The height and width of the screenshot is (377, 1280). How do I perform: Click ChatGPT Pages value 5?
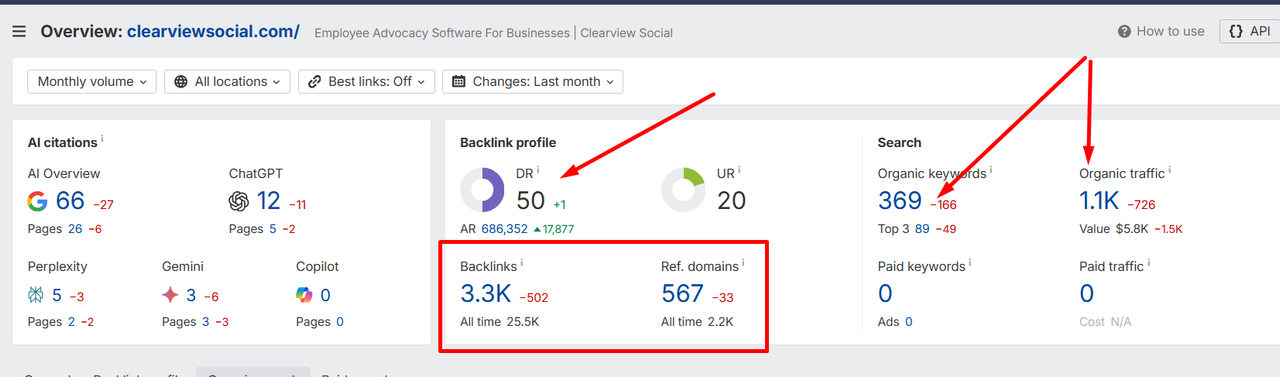coord(272,229)
